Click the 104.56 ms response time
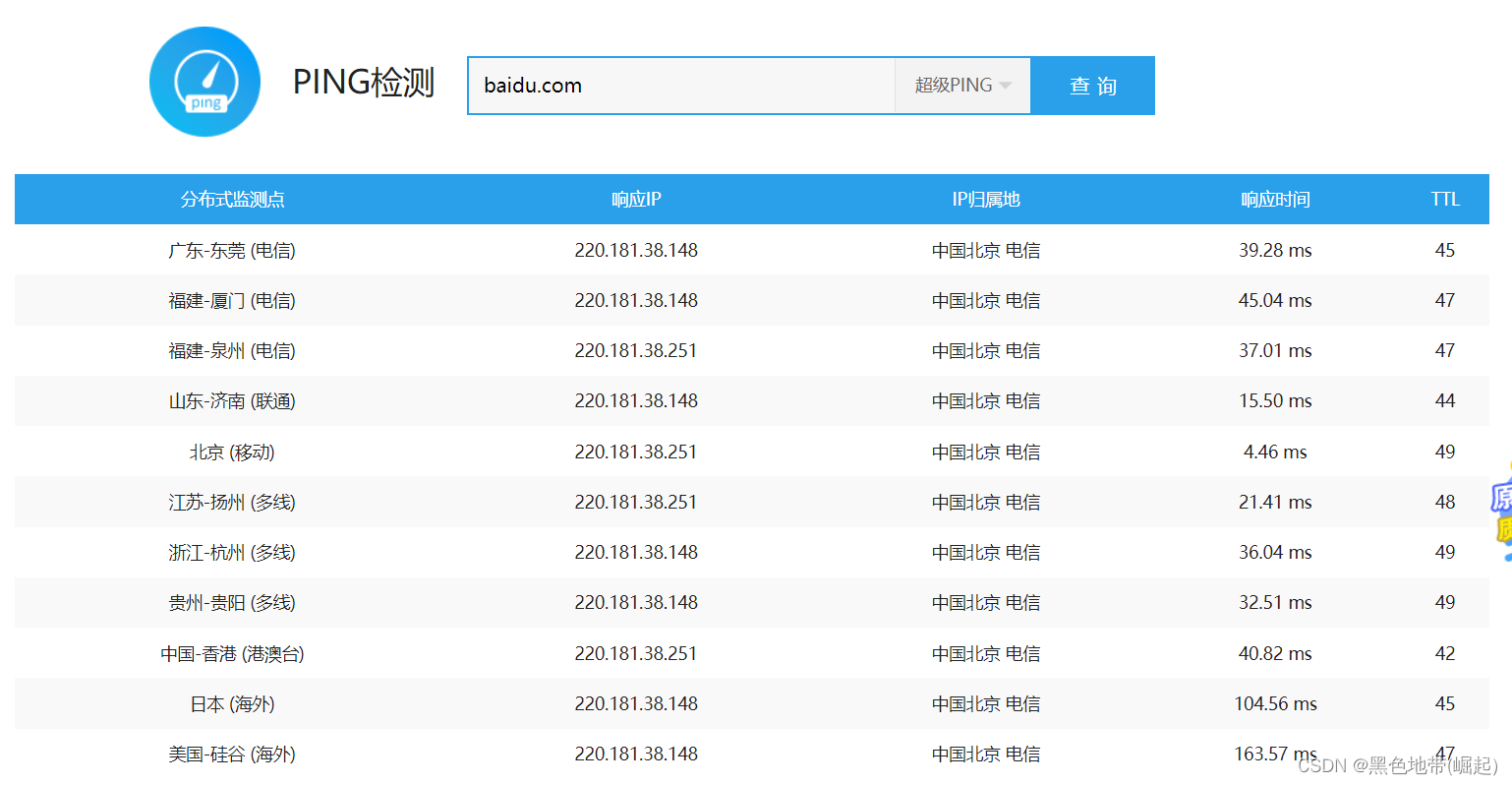The width and height of the screenshot is (1512, 785). (x=1275, y=704)
